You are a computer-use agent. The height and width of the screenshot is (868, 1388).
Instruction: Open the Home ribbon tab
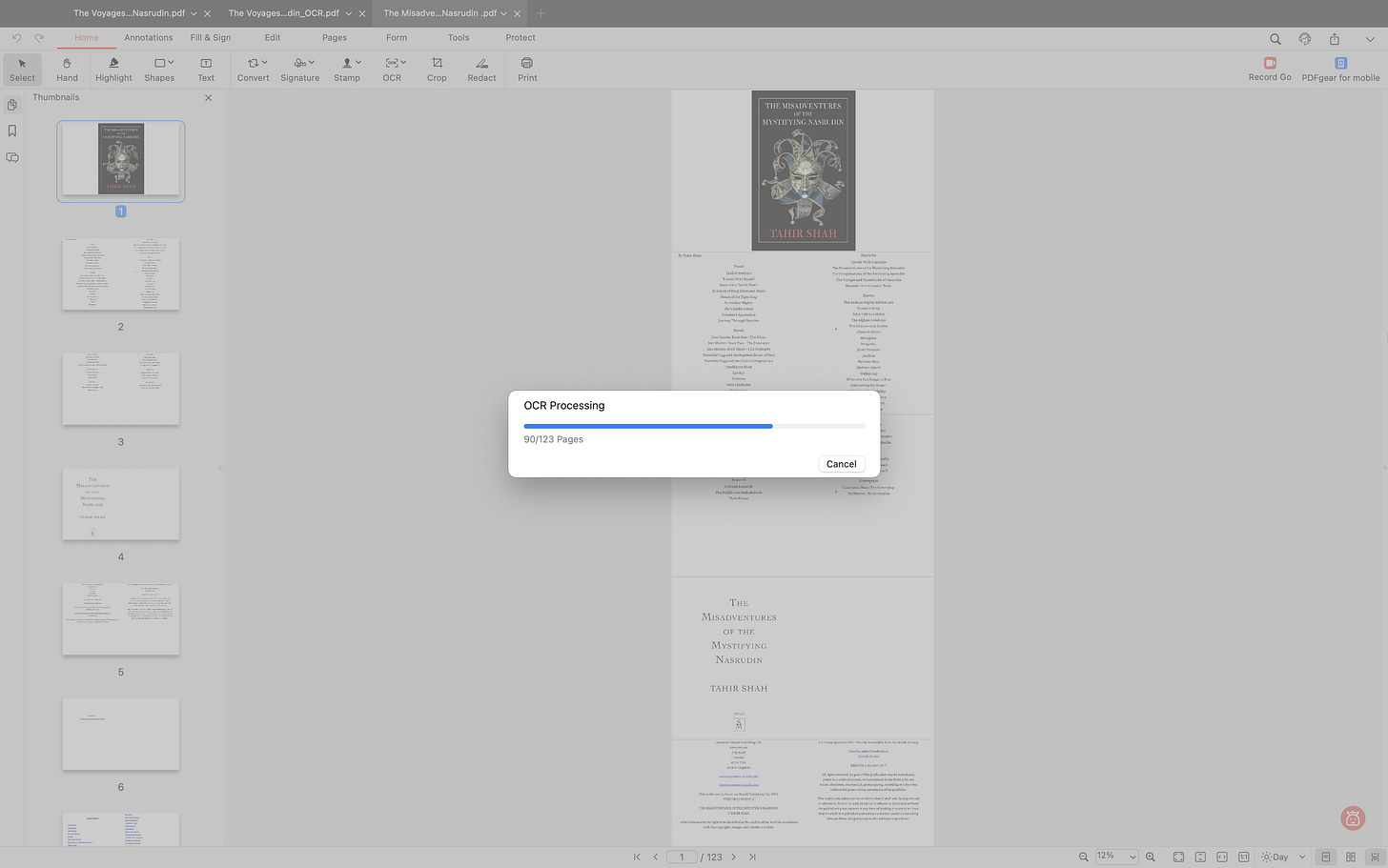[87, 38]
